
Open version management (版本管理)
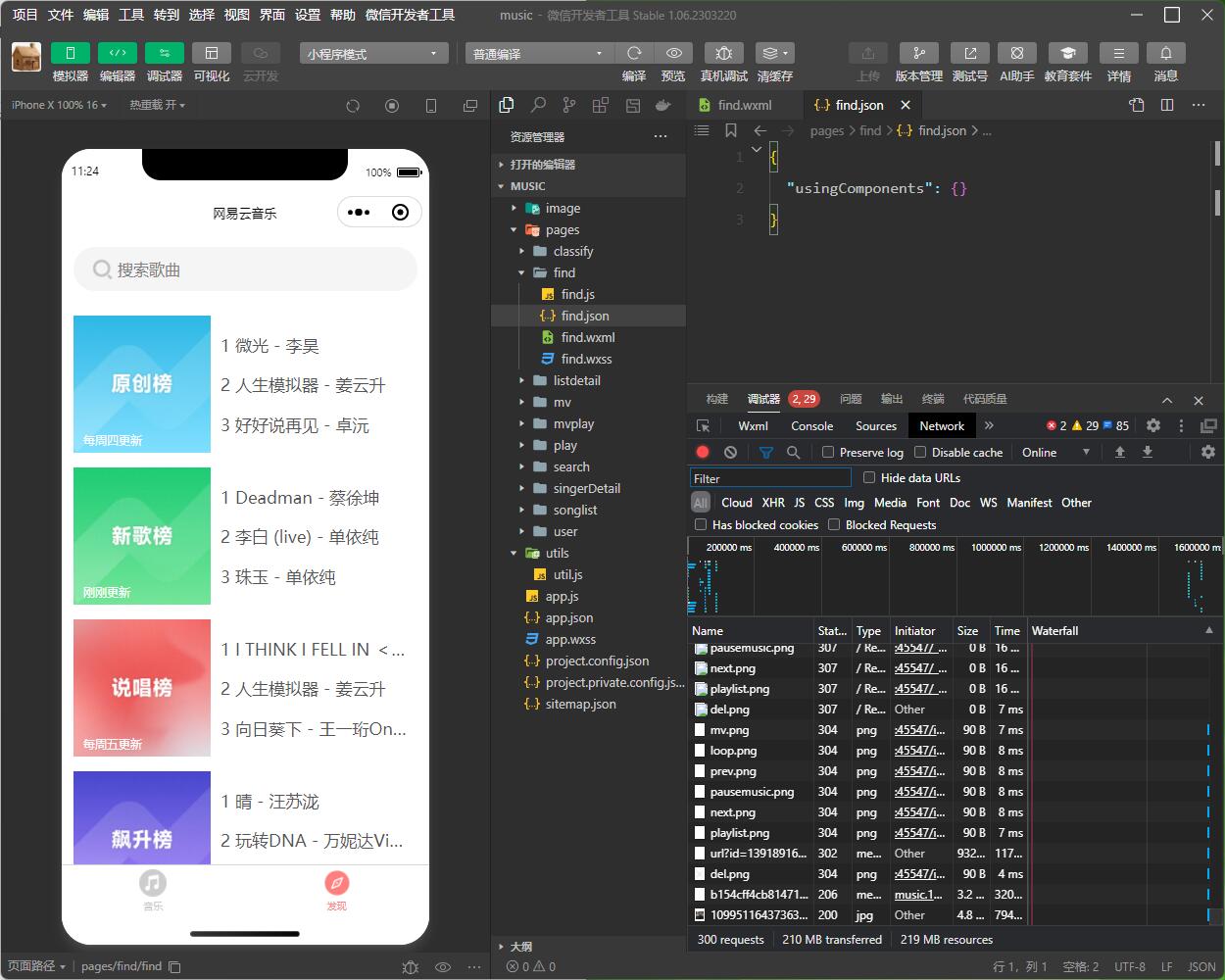click(x=918, y=53)
